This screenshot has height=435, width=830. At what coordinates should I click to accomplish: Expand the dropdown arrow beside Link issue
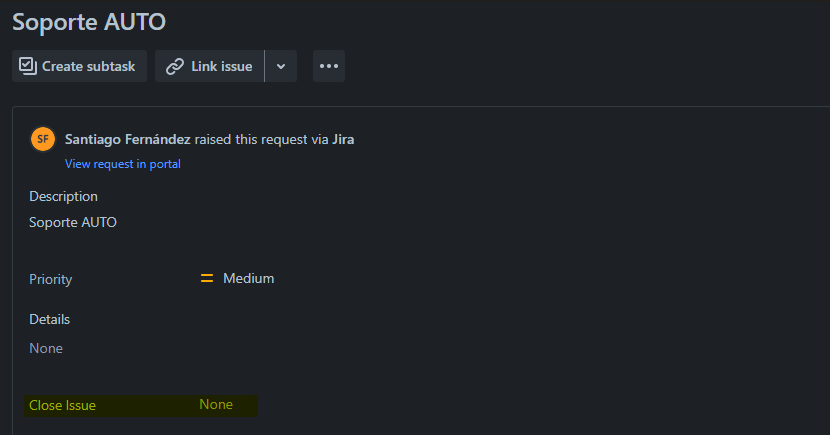pyautogui.click(x=281, y=67)
